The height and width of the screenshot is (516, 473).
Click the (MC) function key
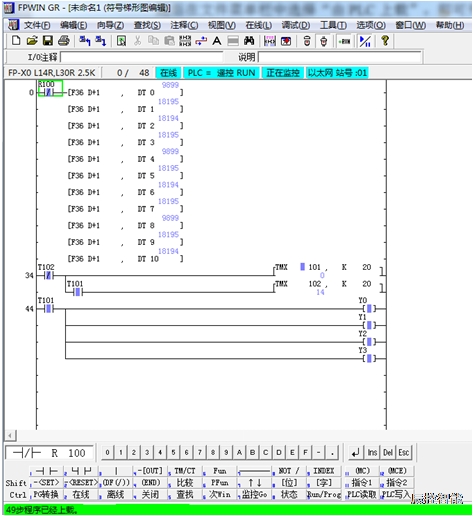click(363, 471)
